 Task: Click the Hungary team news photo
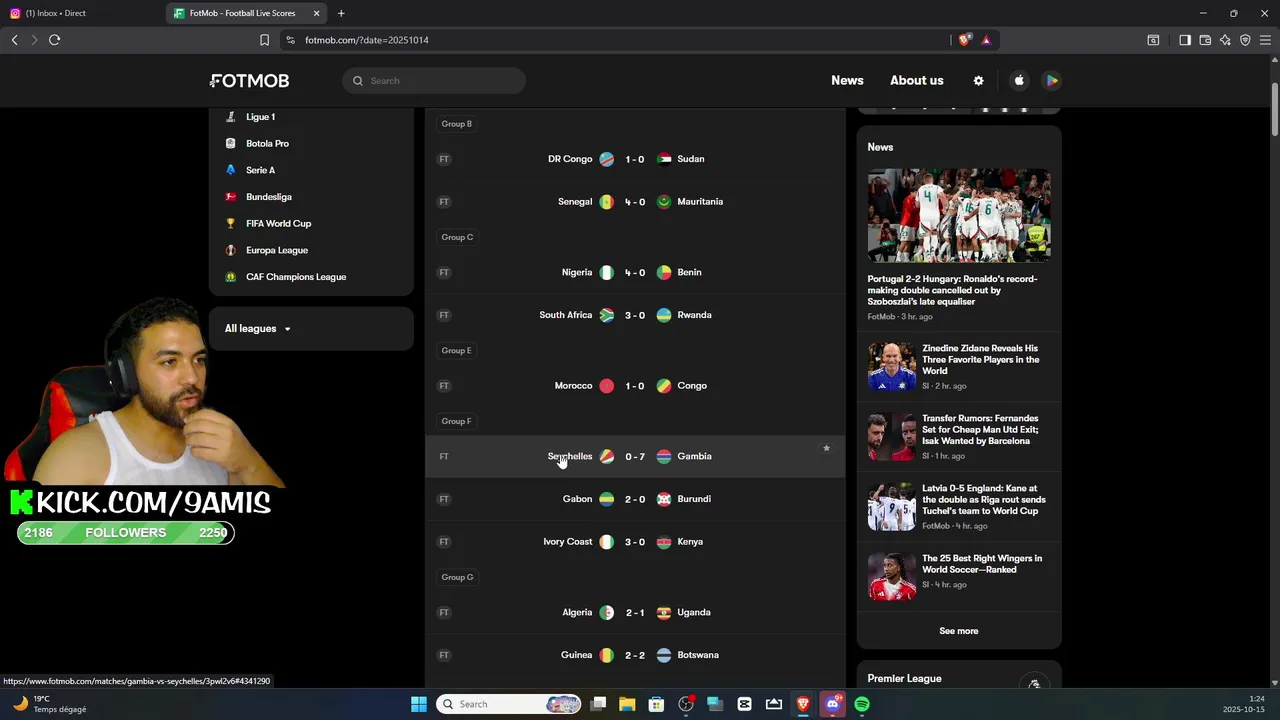(x=959, y=215)
